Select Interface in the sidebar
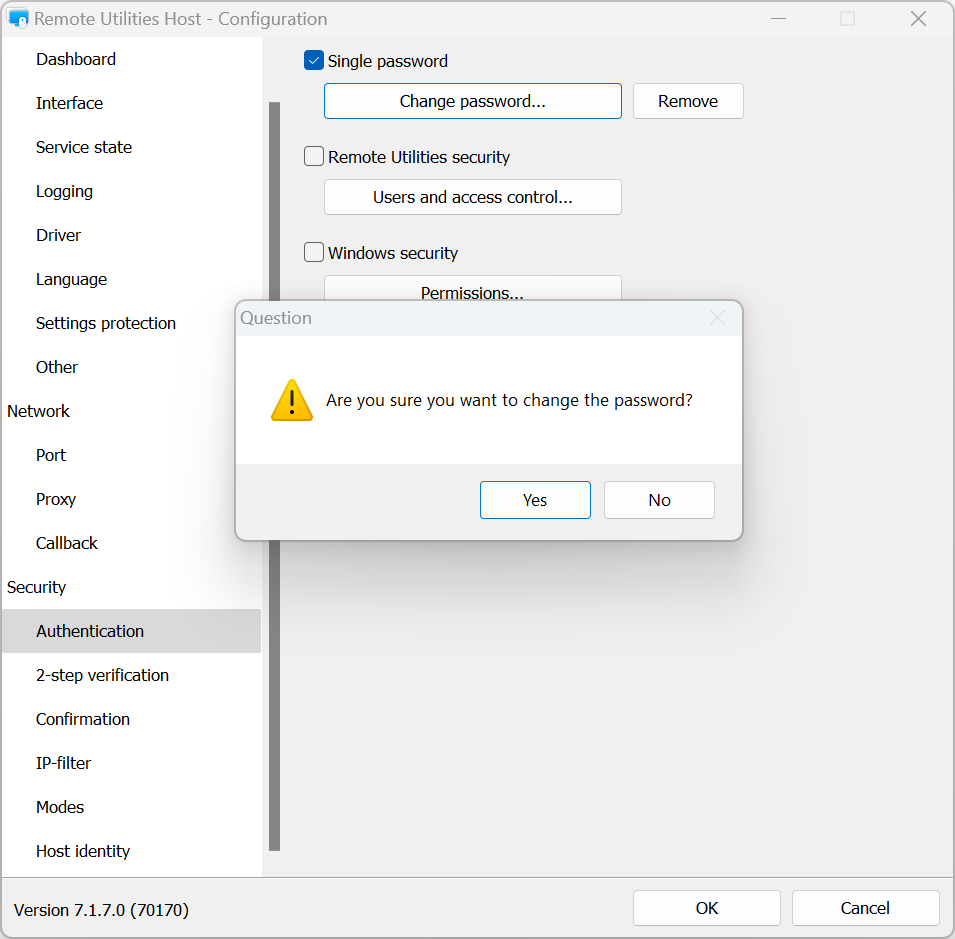955x939 pixels. click(x=69, y=103)
